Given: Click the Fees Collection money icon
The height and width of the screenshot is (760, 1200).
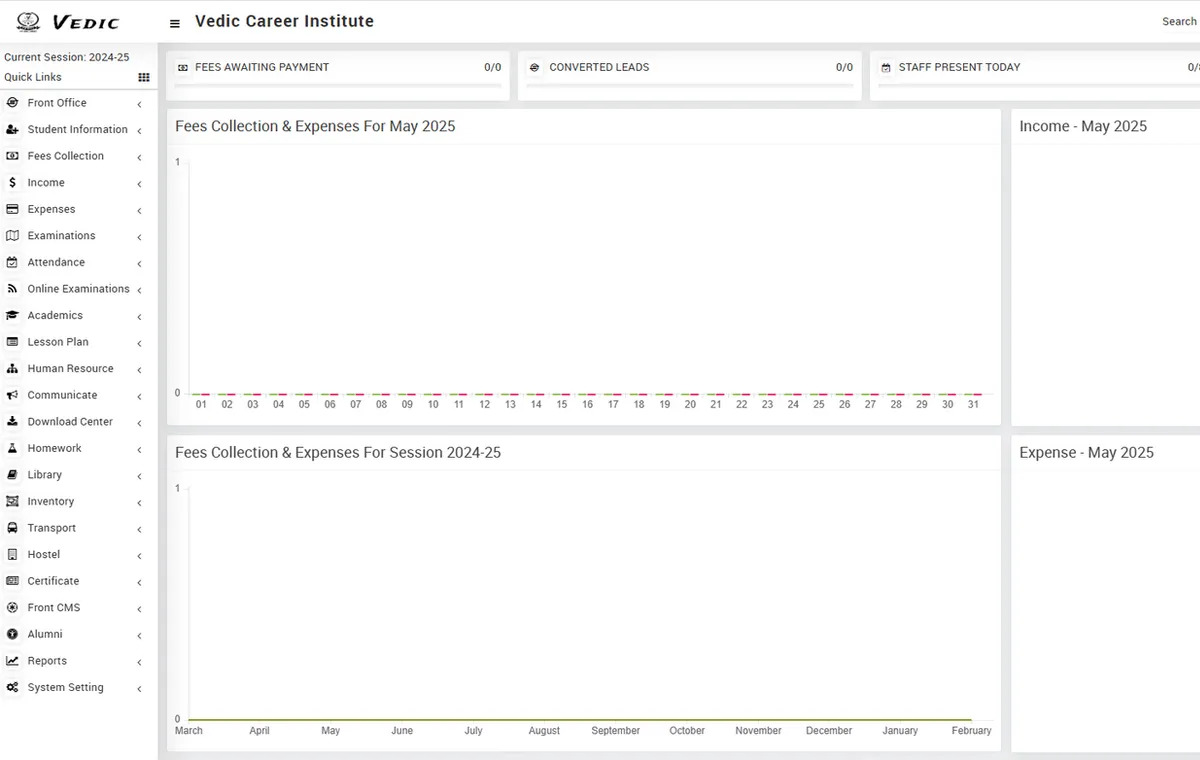Looking at the screenshot, I should coord(12,156).
